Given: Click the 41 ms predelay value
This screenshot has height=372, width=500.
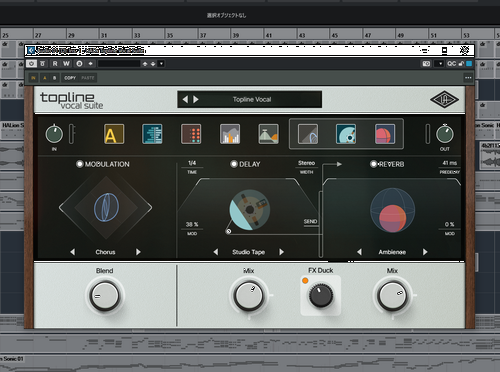Looking at the screenshot, I should pos(450,163).
